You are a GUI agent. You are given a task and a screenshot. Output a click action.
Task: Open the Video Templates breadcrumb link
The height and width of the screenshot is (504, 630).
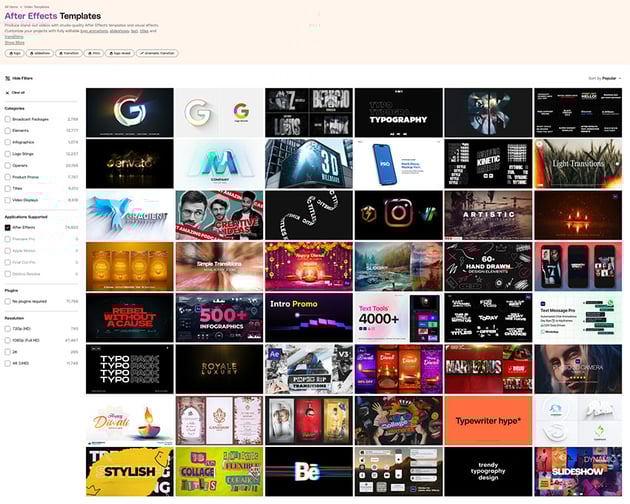click(x=37, y=7)
